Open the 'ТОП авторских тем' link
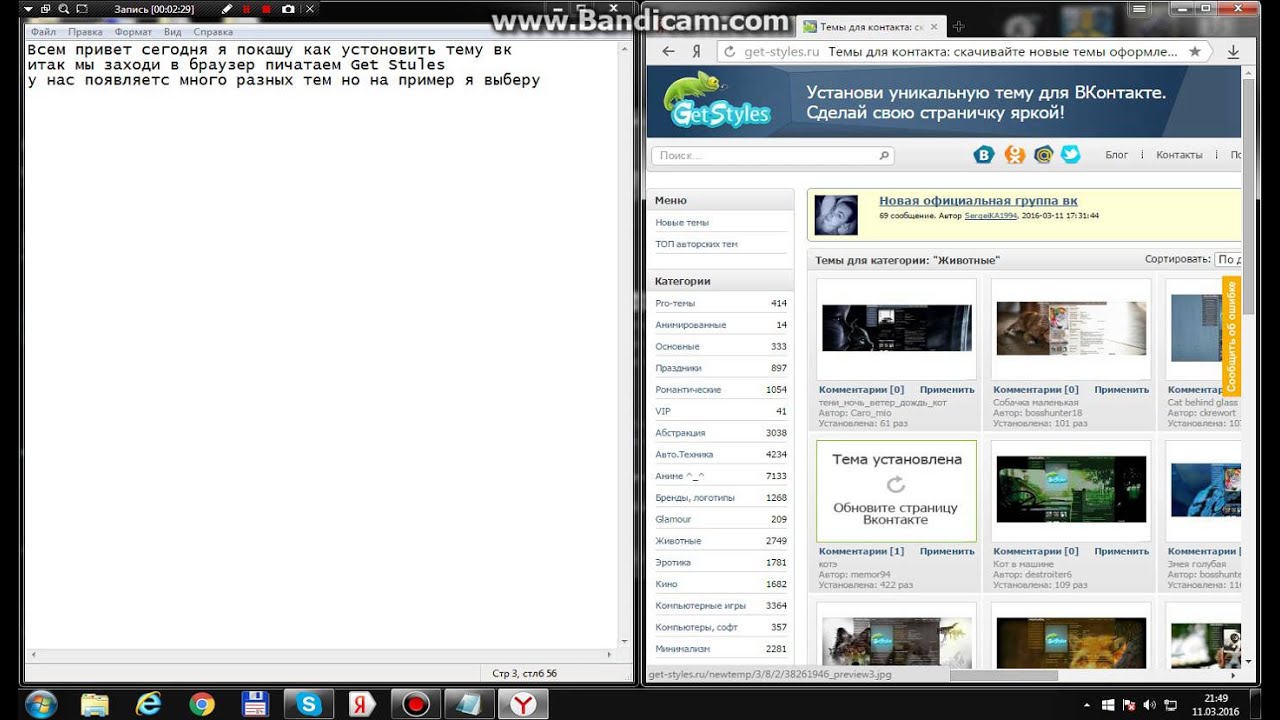Viewport: 1280px width, 720px height. (x=696, y=244)
